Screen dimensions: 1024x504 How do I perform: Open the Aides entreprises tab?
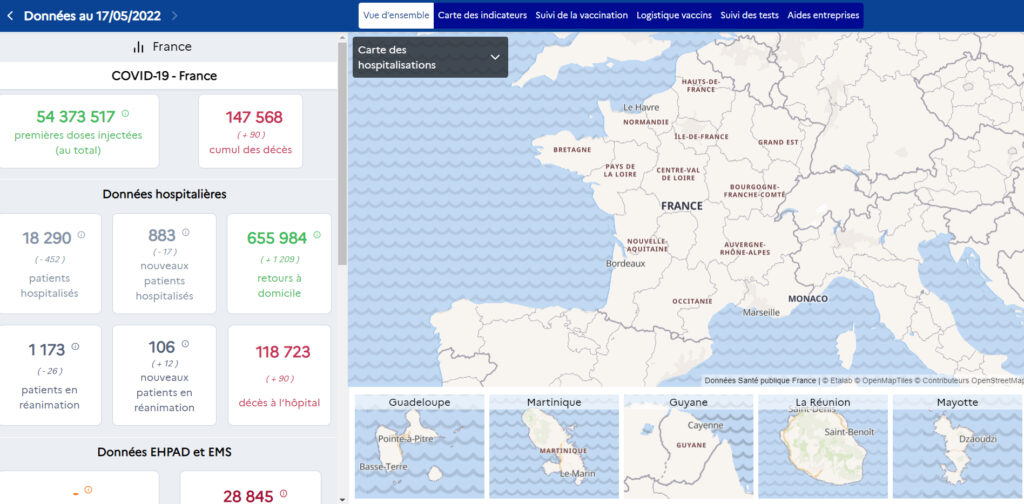point(823,16)
